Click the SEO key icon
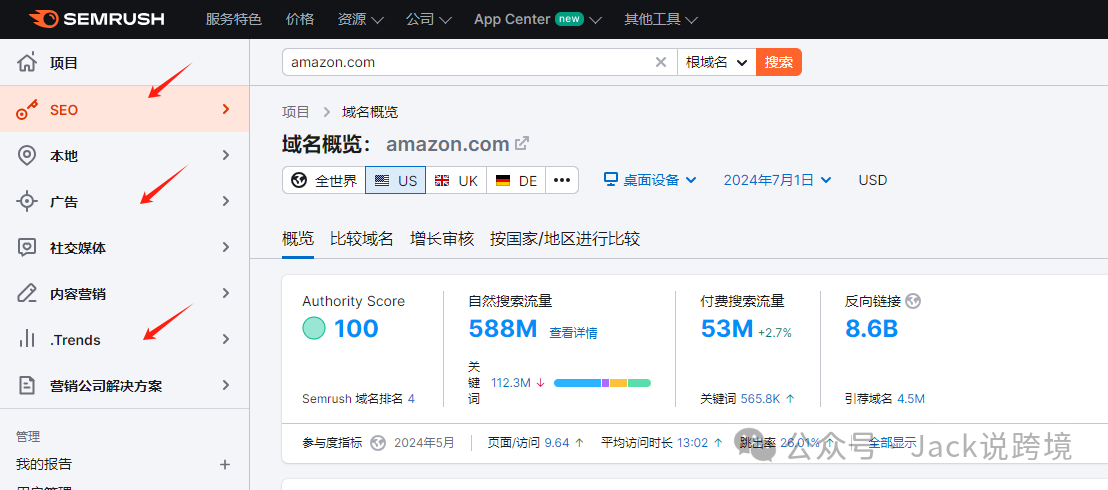The height and width of the screenshot is (490, 1108). (27, 110)
